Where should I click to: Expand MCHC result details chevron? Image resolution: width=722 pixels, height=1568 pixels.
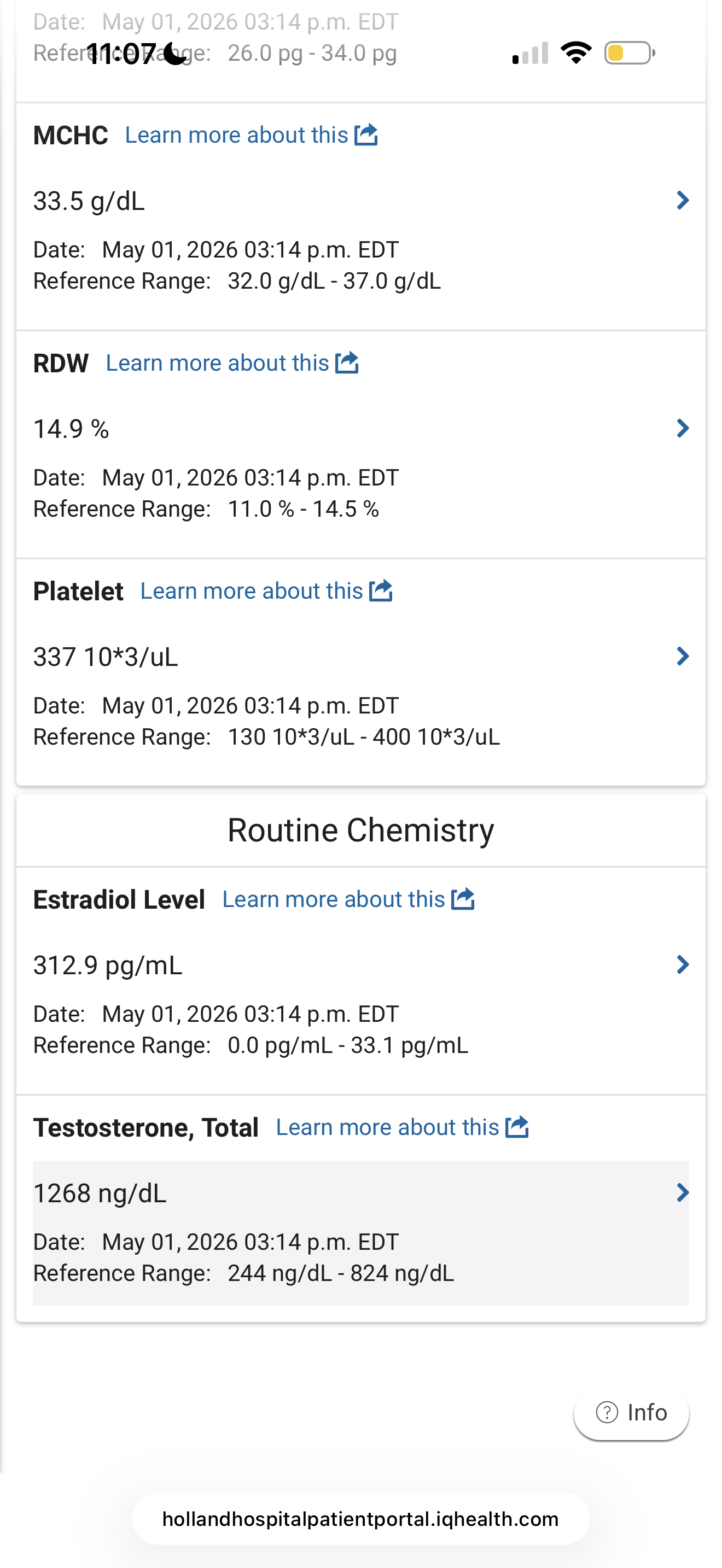click(x=683, y=200)
